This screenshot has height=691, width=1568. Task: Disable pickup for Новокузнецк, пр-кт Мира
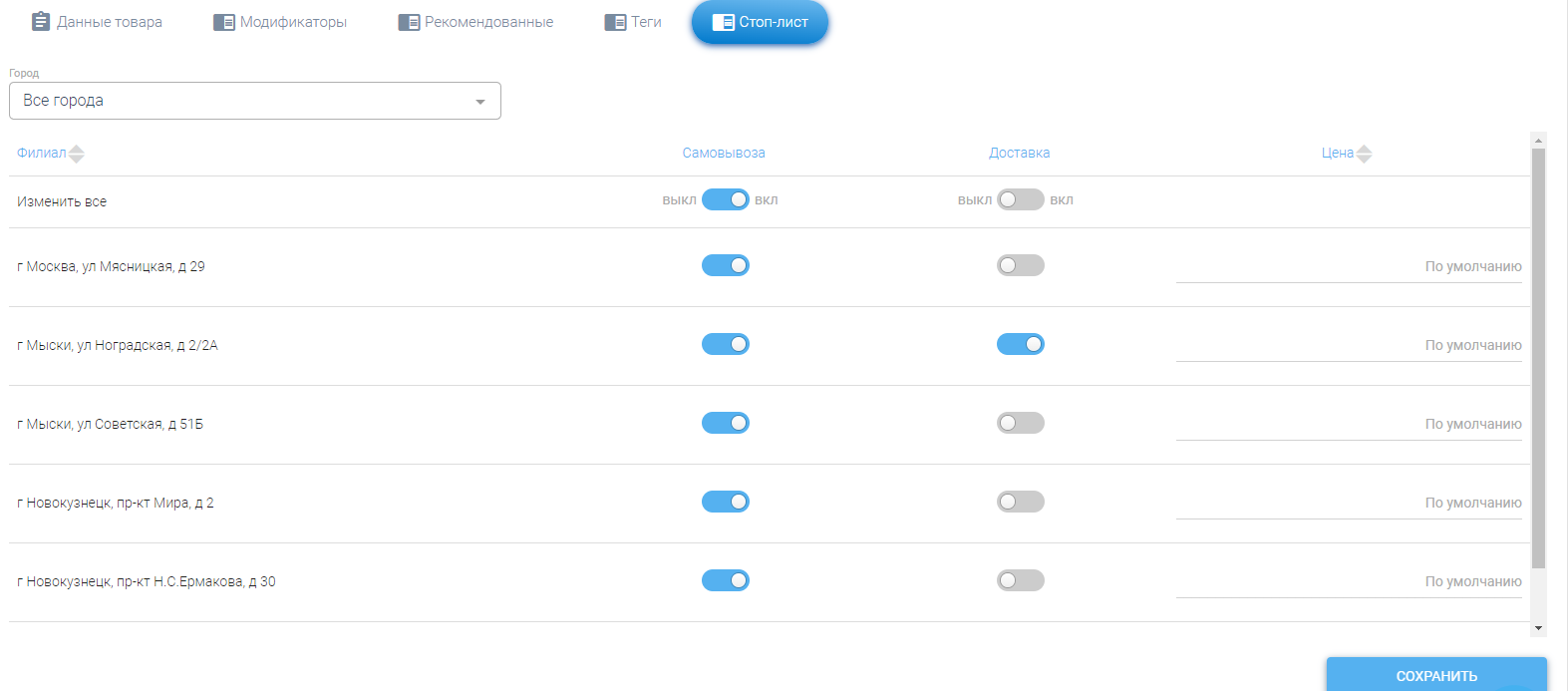(726, 502)
